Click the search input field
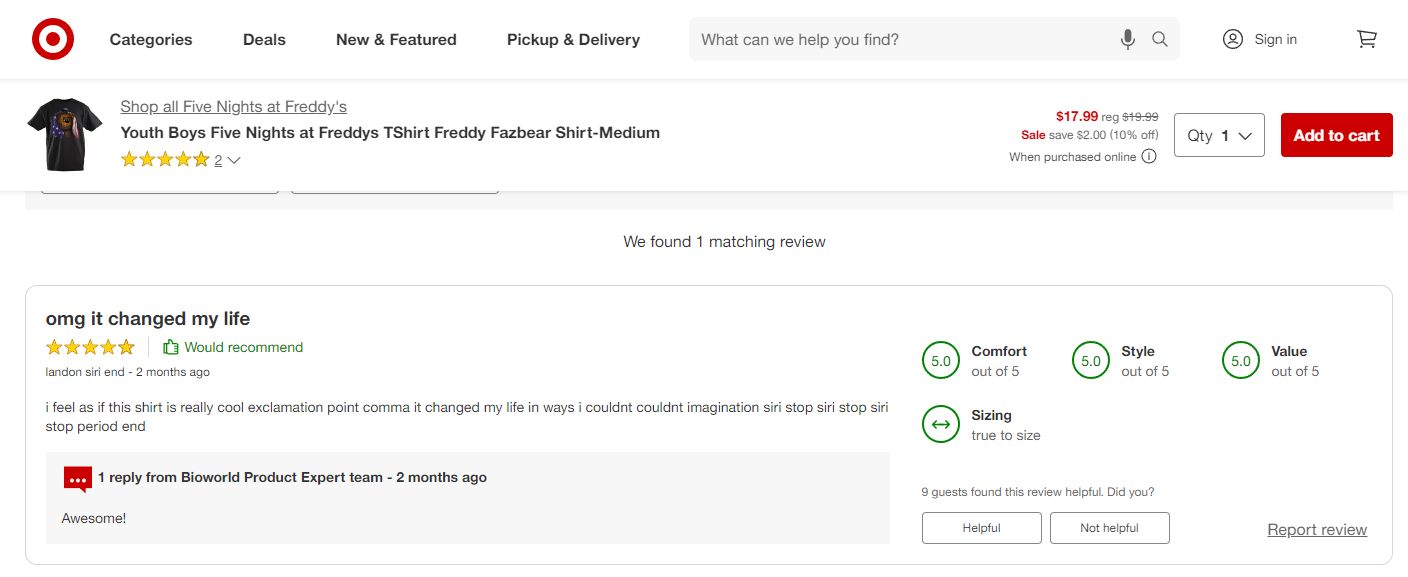 900,40
